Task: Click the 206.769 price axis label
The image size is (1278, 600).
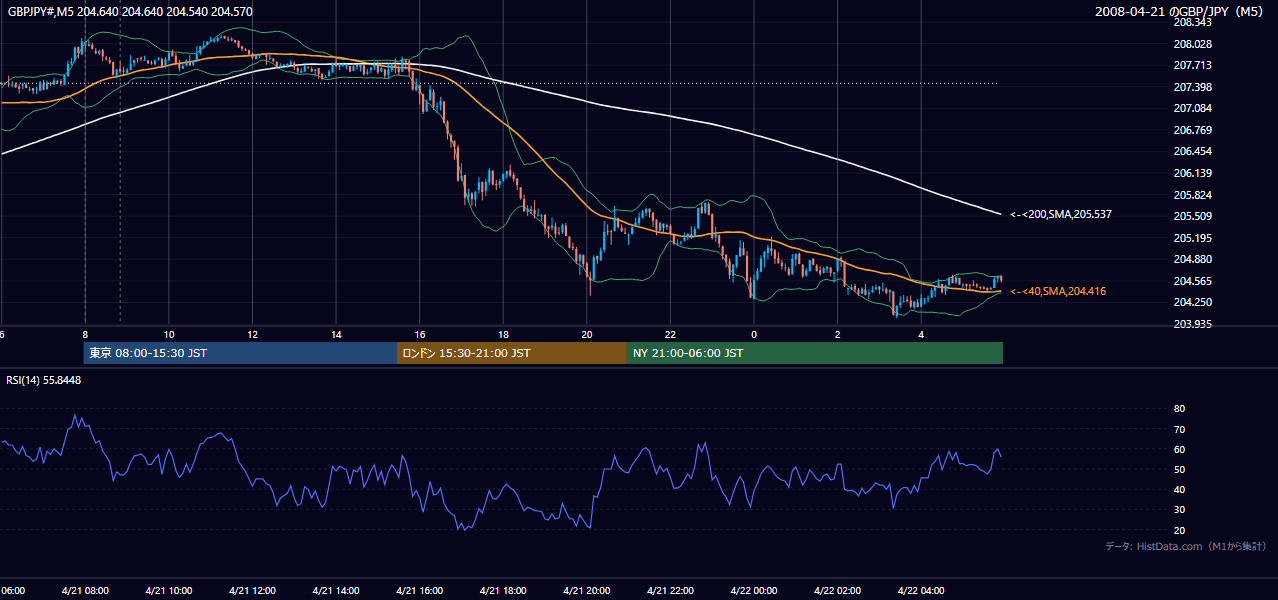Action: pyautogui.click(x=1193, y=130)
